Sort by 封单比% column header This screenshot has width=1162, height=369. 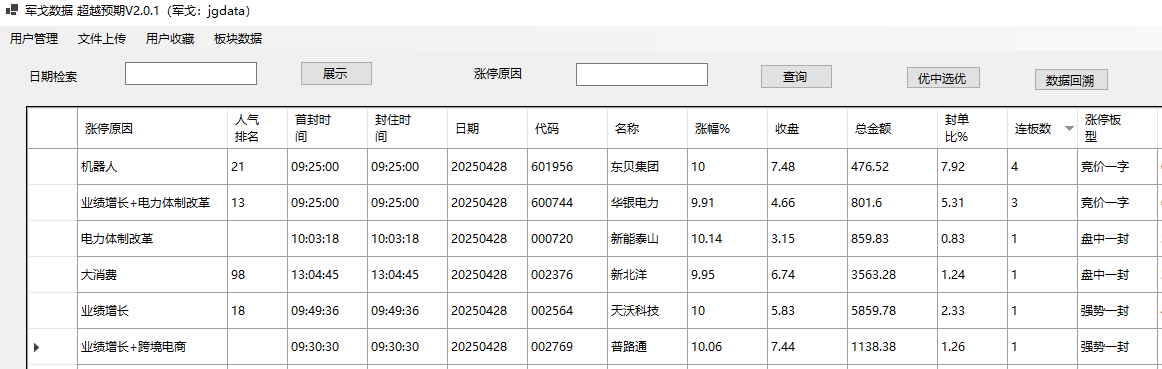click(x=972, y=128)
